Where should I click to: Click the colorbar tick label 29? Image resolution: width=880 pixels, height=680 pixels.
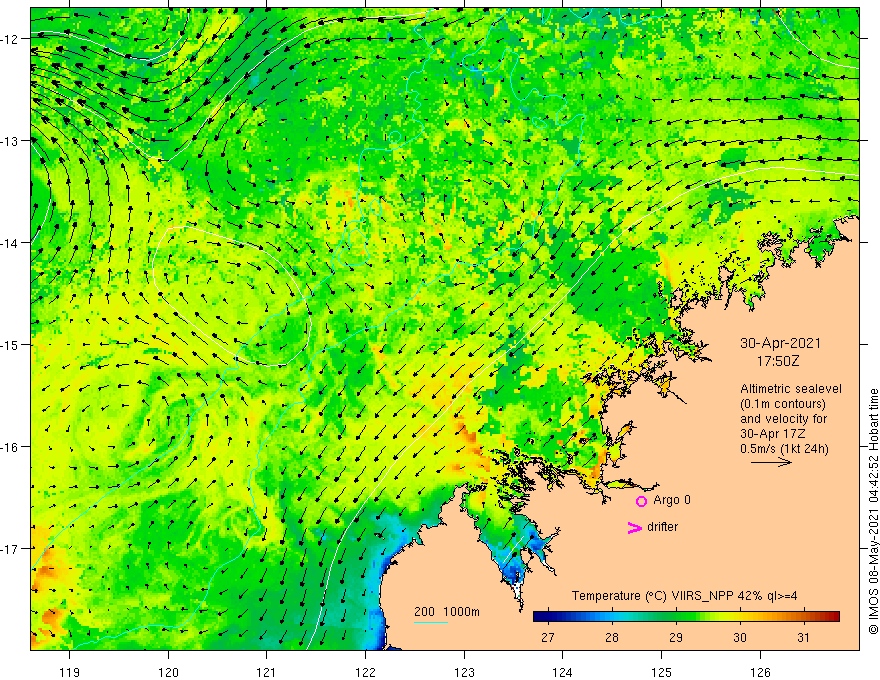point(676,637)
